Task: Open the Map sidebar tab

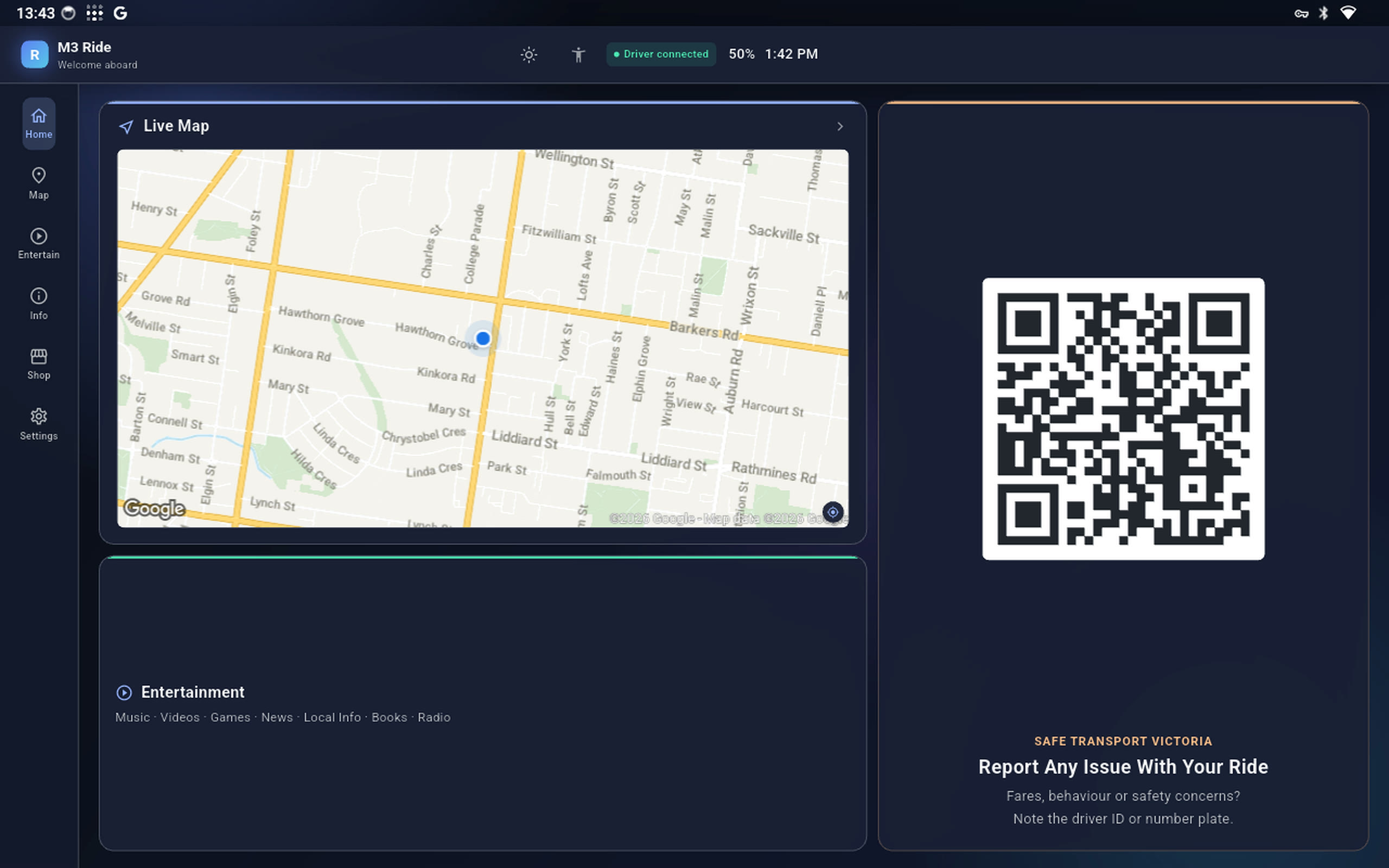Action: (39, 184)
